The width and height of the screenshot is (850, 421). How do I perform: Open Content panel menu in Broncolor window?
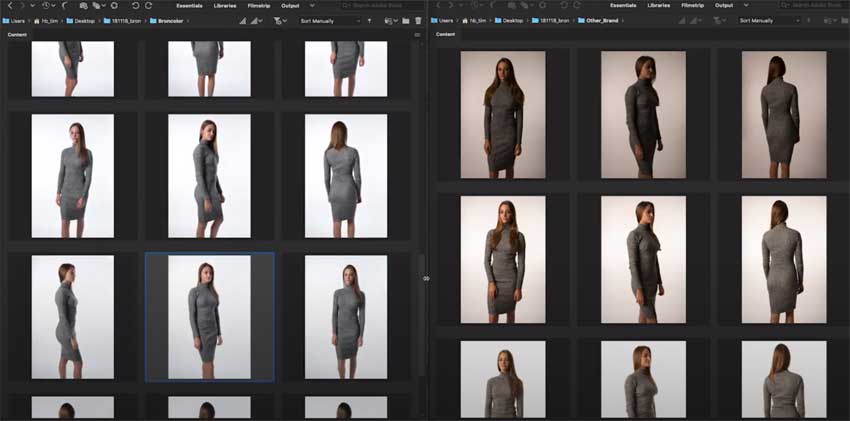point(417,35)
